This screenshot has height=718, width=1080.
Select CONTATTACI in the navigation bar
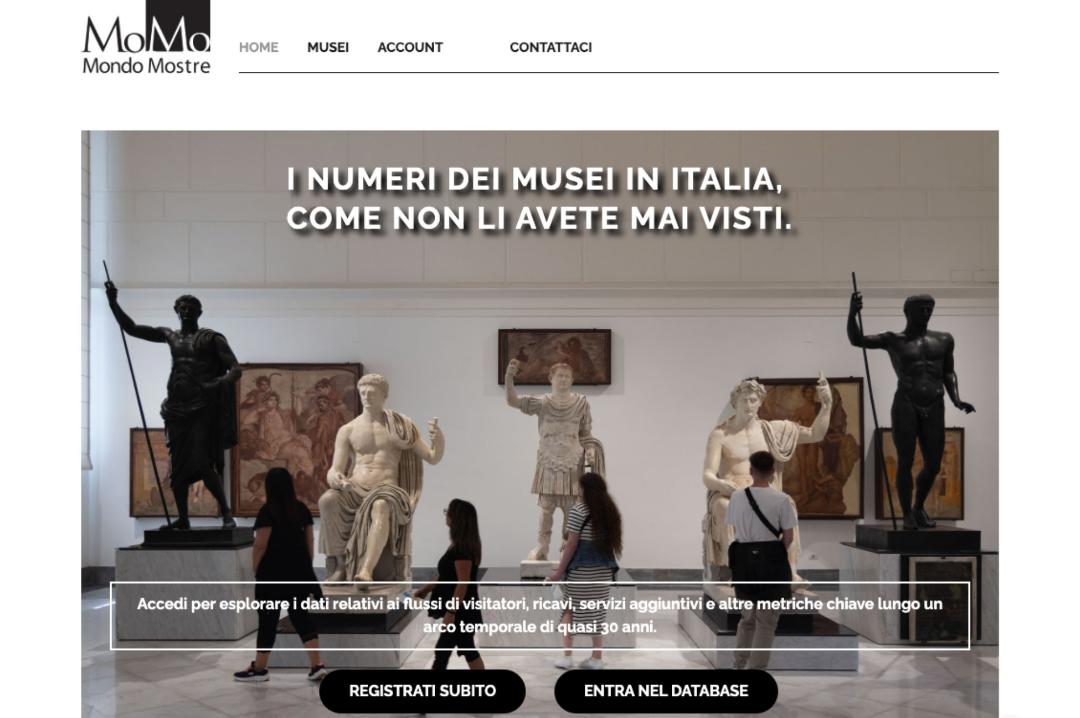coord(550,48)
